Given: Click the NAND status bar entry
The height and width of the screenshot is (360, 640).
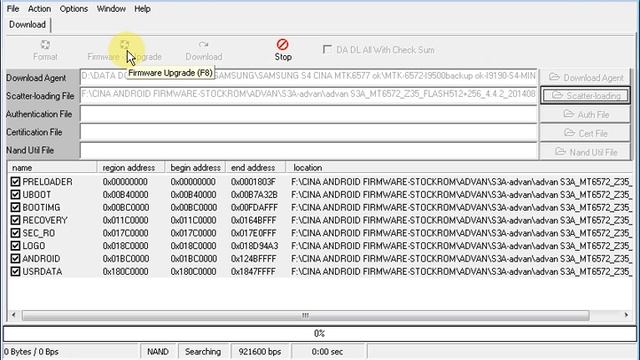Looking at the screenshot, I should coord(158,351).
